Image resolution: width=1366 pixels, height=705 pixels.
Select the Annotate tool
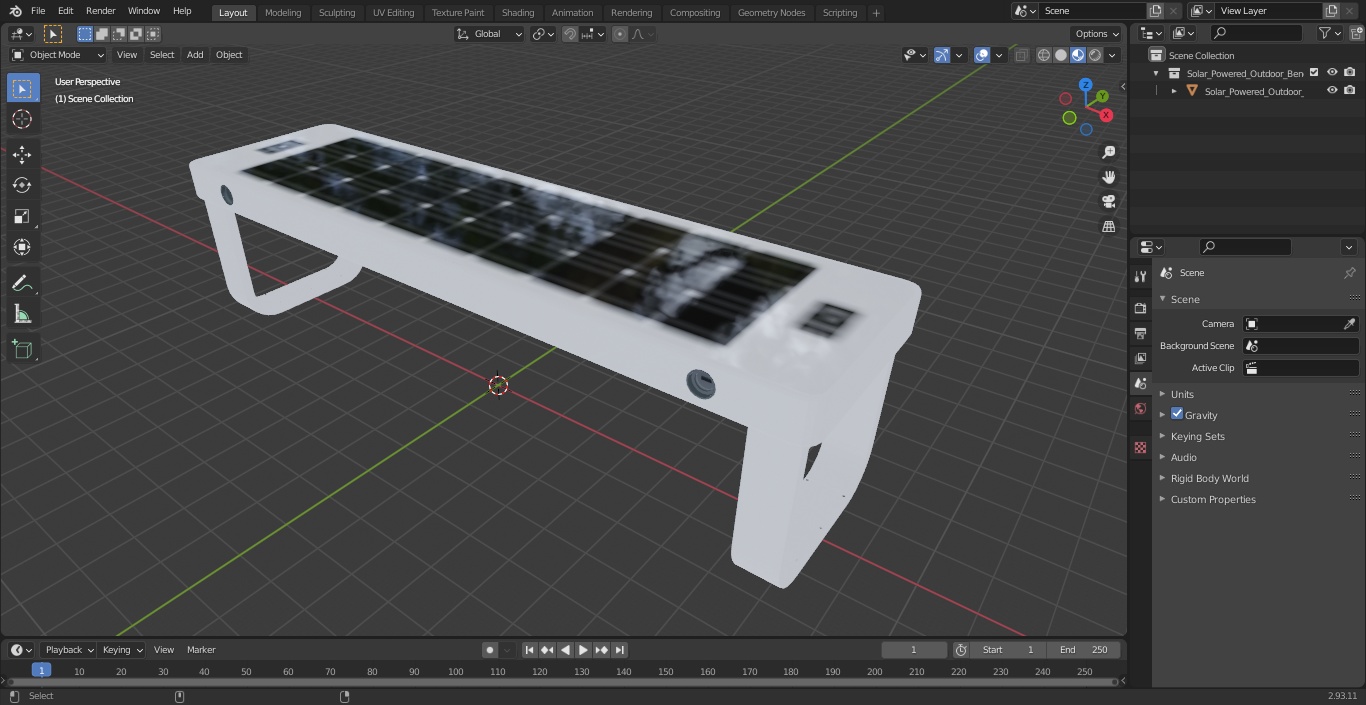pos(22,284)
